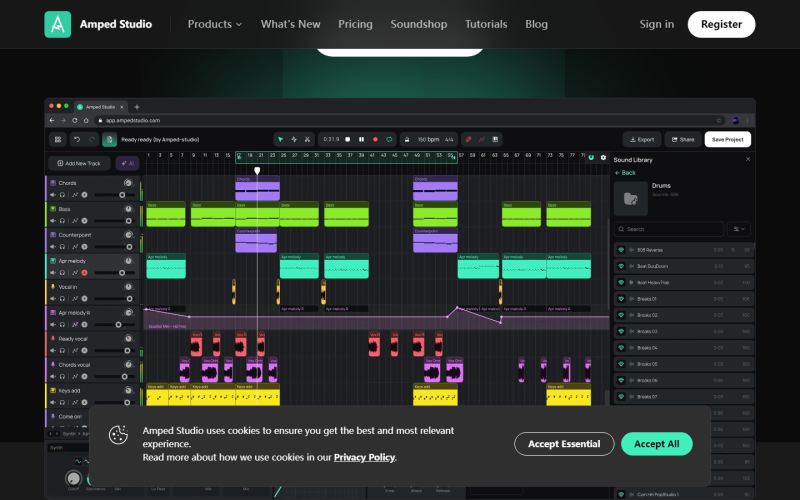Click the Sign in link
The image size is (800, 500).
tap(657, 24)
